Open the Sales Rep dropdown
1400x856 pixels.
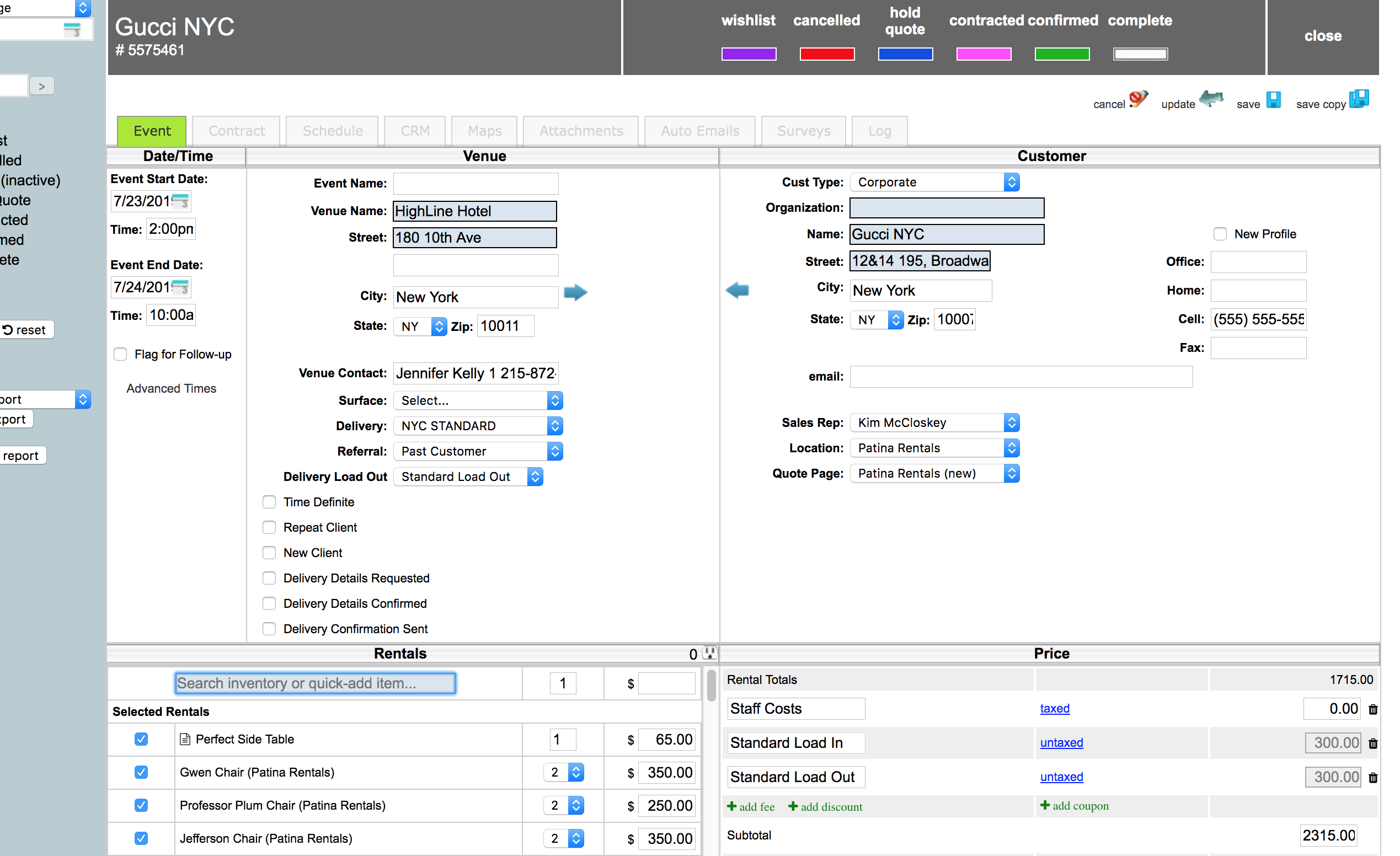tap(934, 422)
